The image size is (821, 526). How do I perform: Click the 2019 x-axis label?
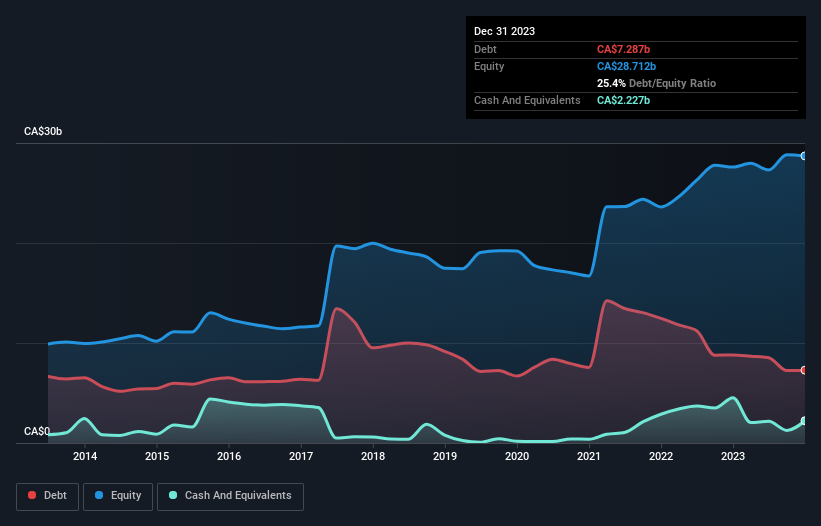click(445, 456)
